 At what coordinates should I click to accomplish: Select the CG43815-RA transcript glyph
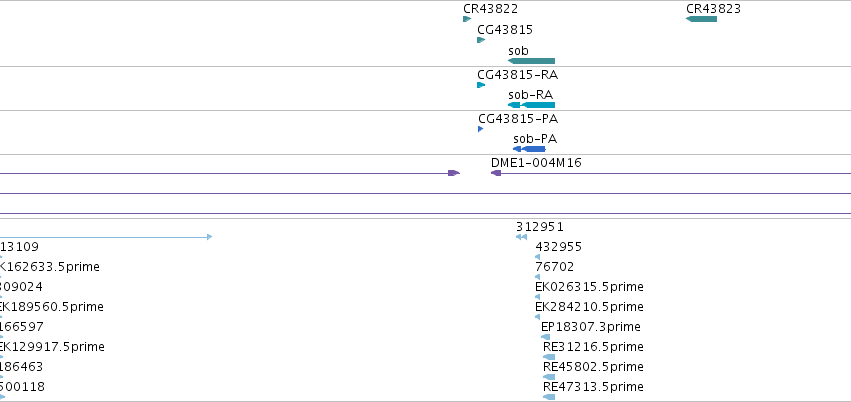point(481,85)
